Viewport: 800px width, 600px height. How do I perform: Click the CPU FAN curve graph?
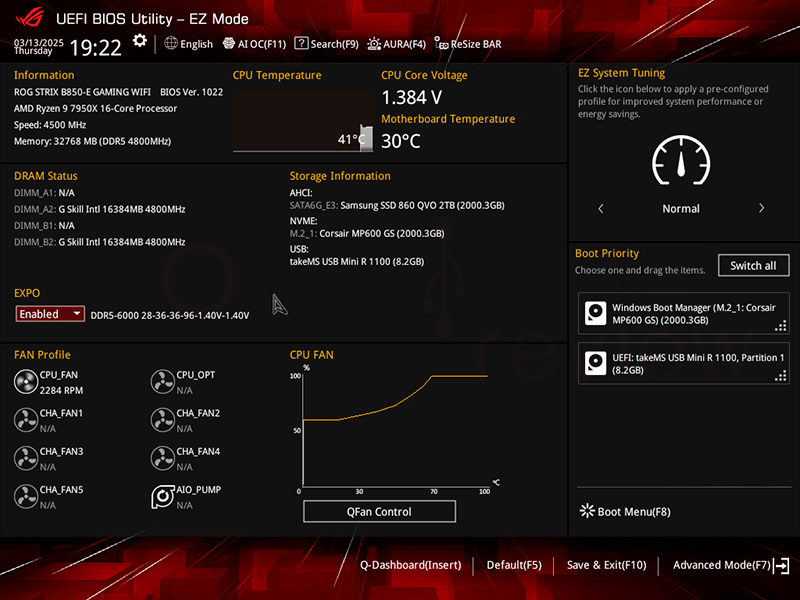coord(395,429)
